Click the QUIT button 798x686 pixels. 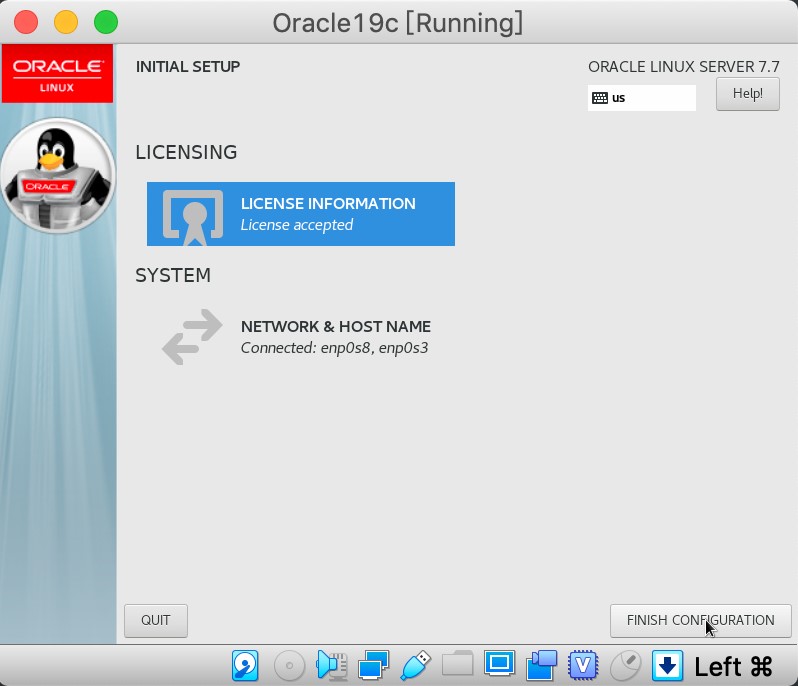[156, 620]
